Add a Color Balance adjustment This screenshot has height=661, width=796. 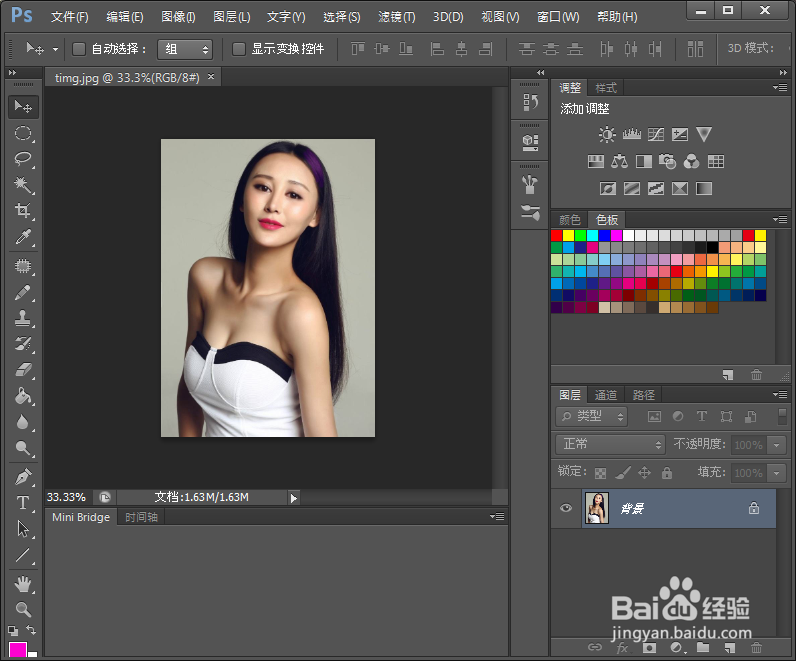pyautogui.click(x=619, y=162)
